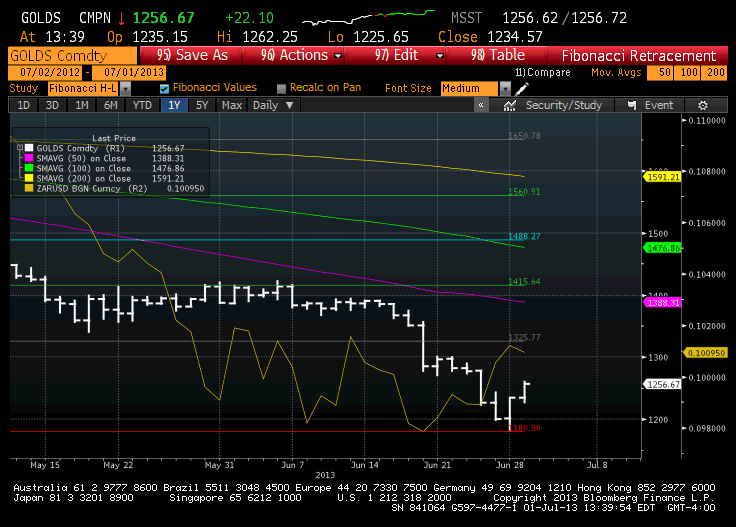
Task: Click the 1650.78 Fibonacci level label
Action: coord(524,136)
